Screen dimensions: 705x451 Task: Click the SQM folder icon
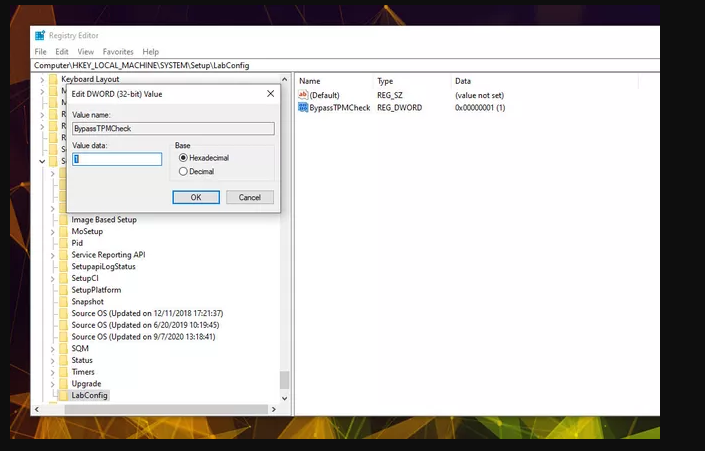[64, 348]
